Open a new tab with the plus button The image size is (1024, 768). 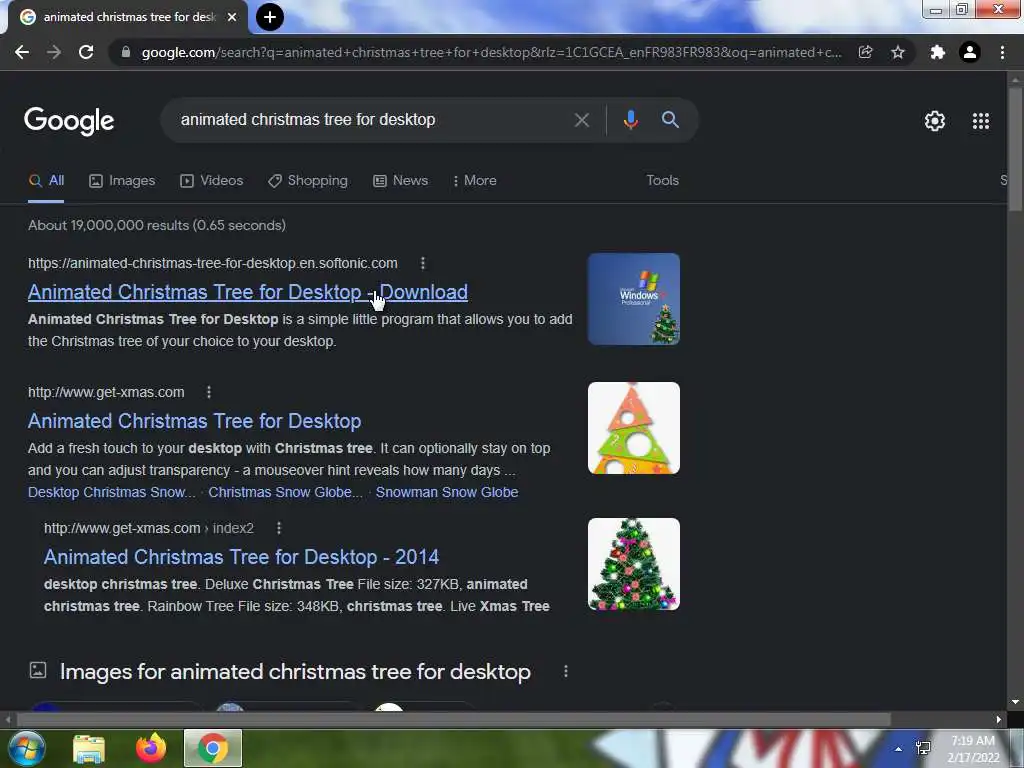(x=270, y=17)
